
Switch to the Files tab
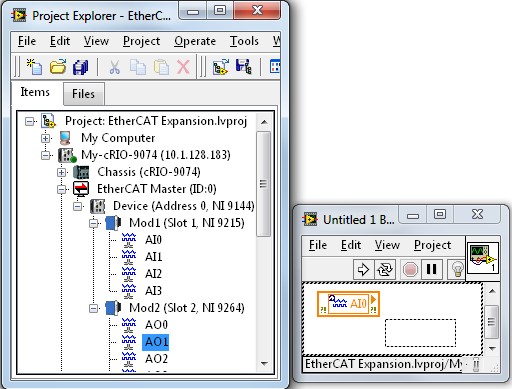pos(84,94)
